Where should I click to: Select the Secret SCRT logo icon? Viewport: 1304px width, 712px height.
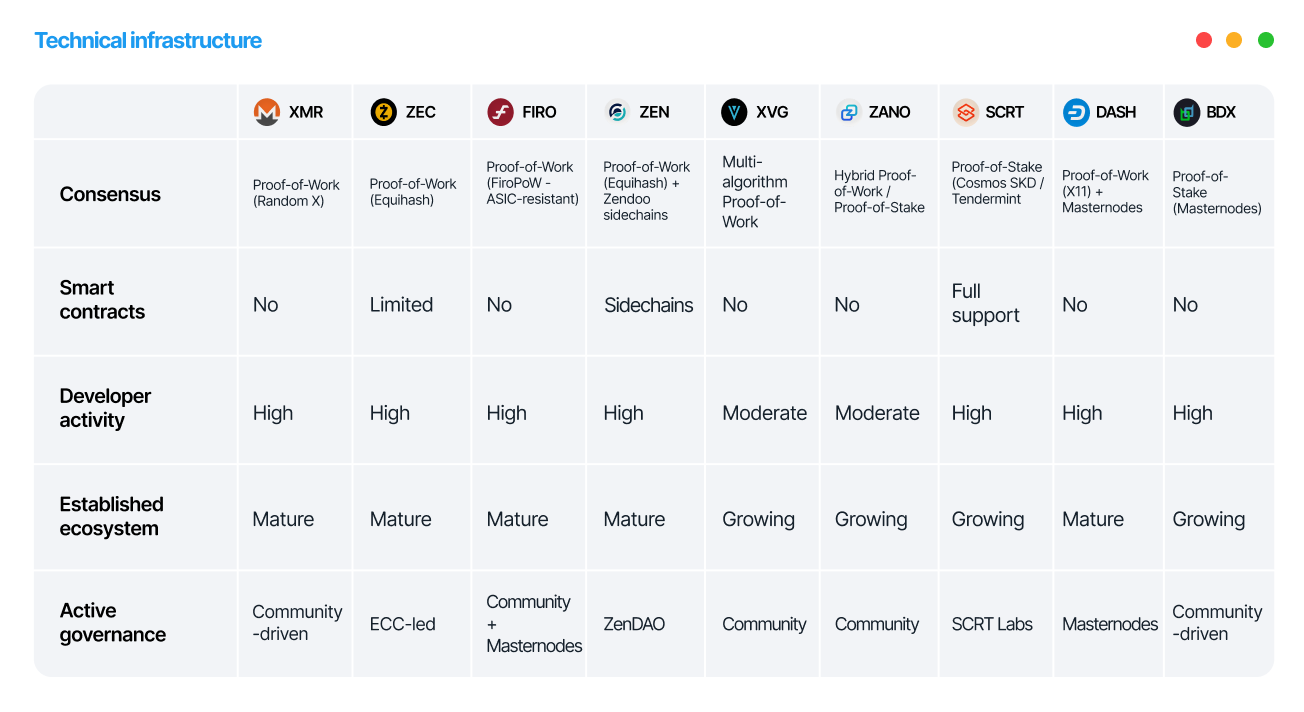966,112
